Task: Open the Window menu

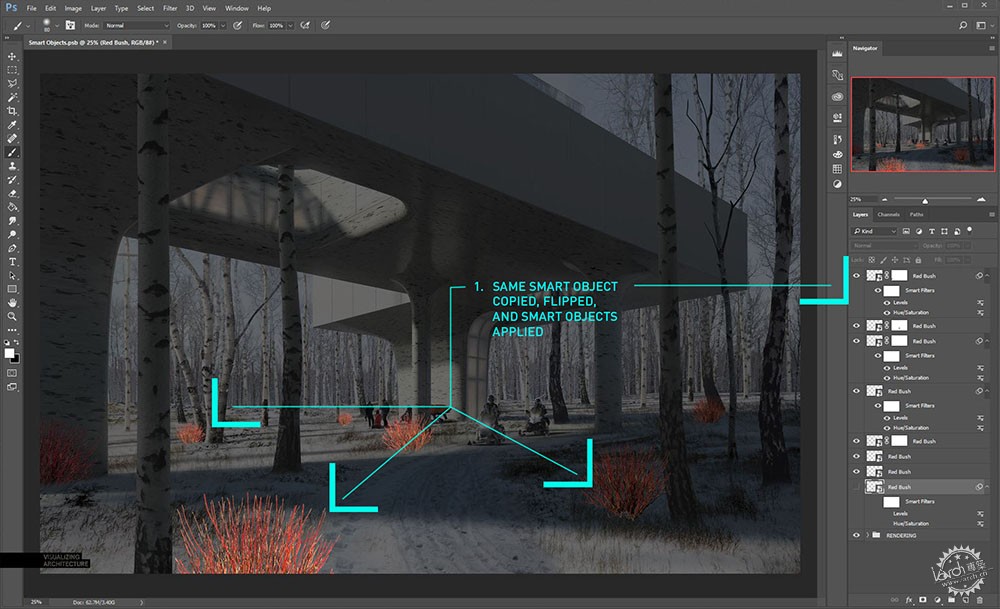Action: click(x=237, y=8)
